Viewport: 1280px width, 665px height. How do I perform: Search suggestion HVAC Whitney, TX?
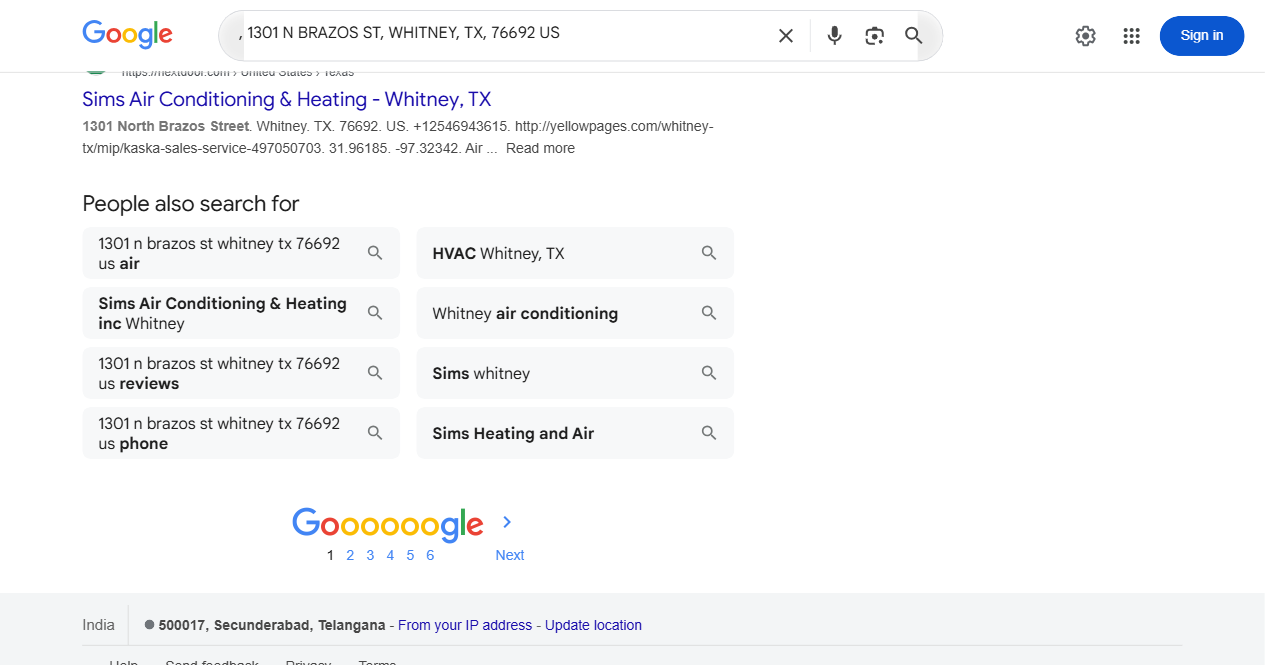575,253
